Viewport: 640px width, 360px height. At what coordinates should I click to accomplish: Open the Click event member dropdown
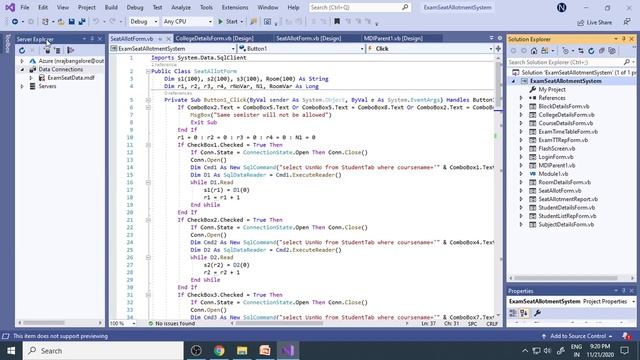(x=430, y=49)
